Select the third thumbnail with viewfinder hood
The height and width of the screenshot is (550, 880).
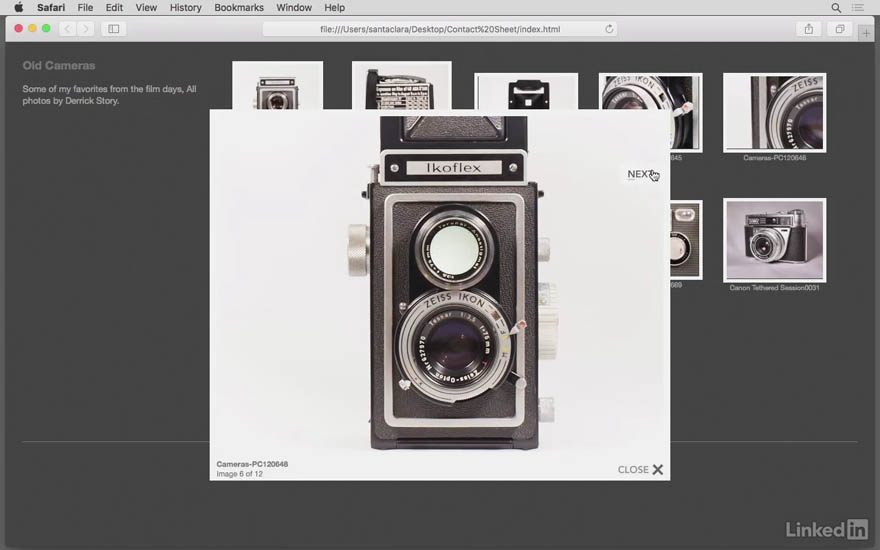(x=526, y=91)
